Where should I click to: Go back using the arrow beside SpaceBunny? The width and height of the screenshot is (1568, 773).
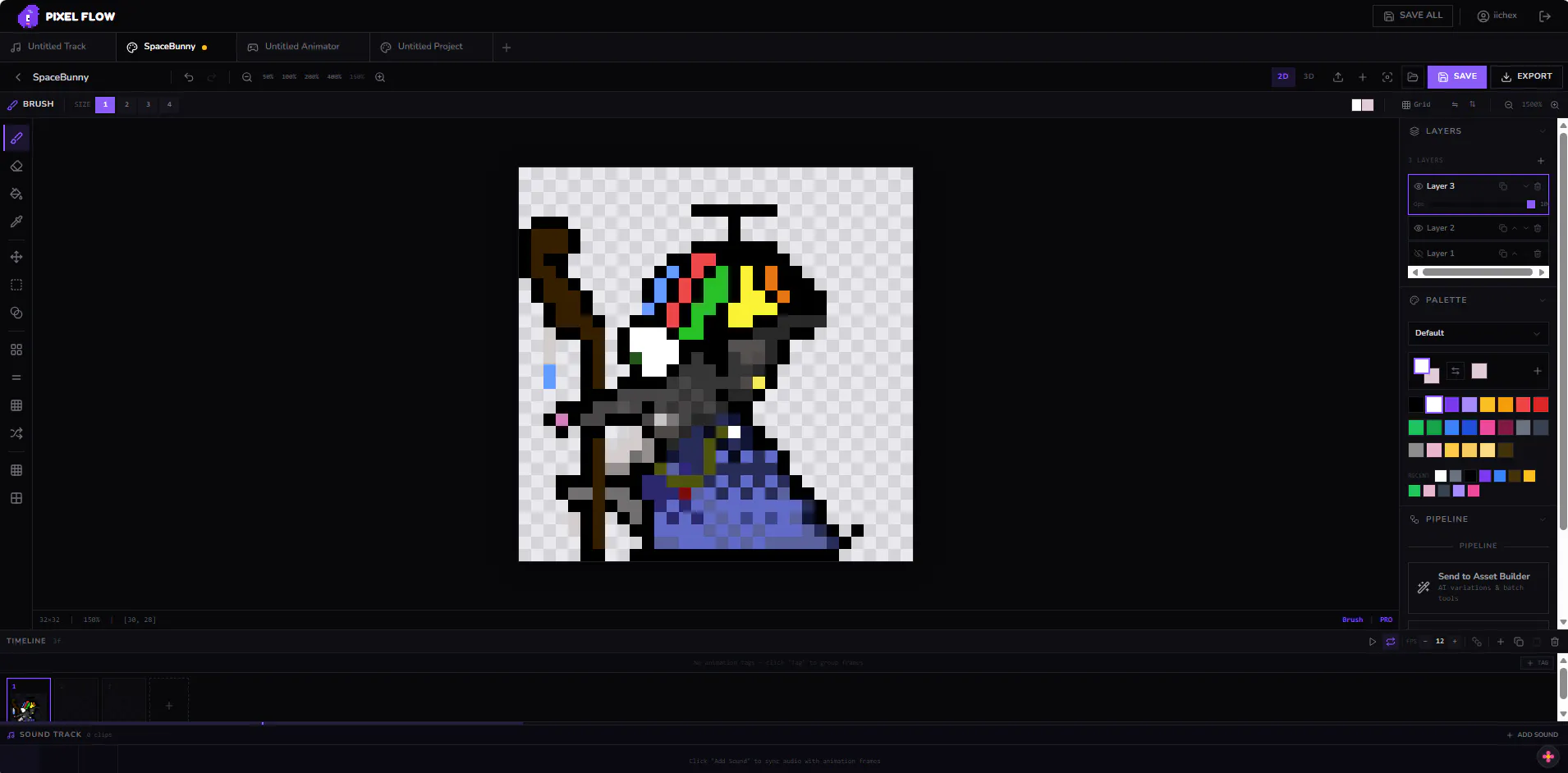pos(18,77)
